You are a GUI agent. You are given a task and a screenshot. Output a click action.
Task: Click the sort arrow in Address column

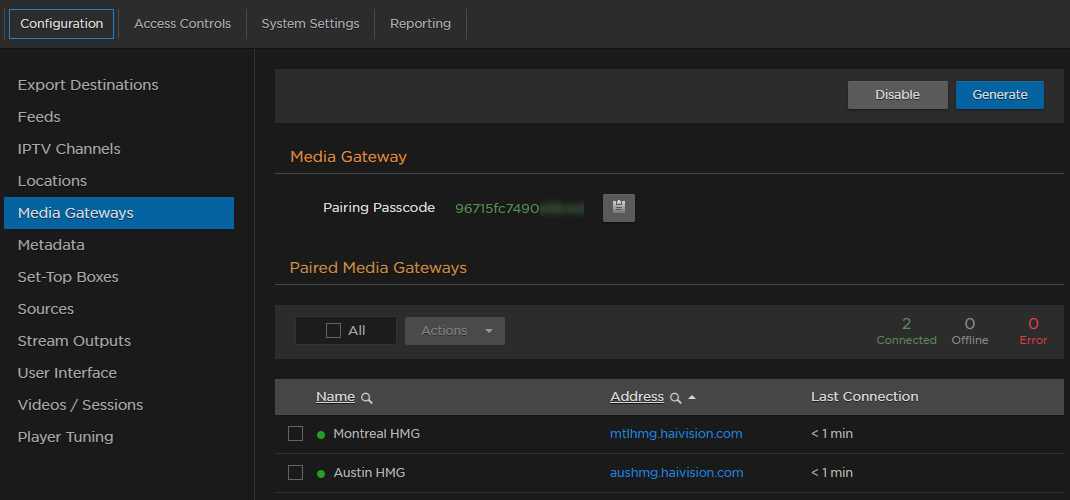(x=692, y=398)
